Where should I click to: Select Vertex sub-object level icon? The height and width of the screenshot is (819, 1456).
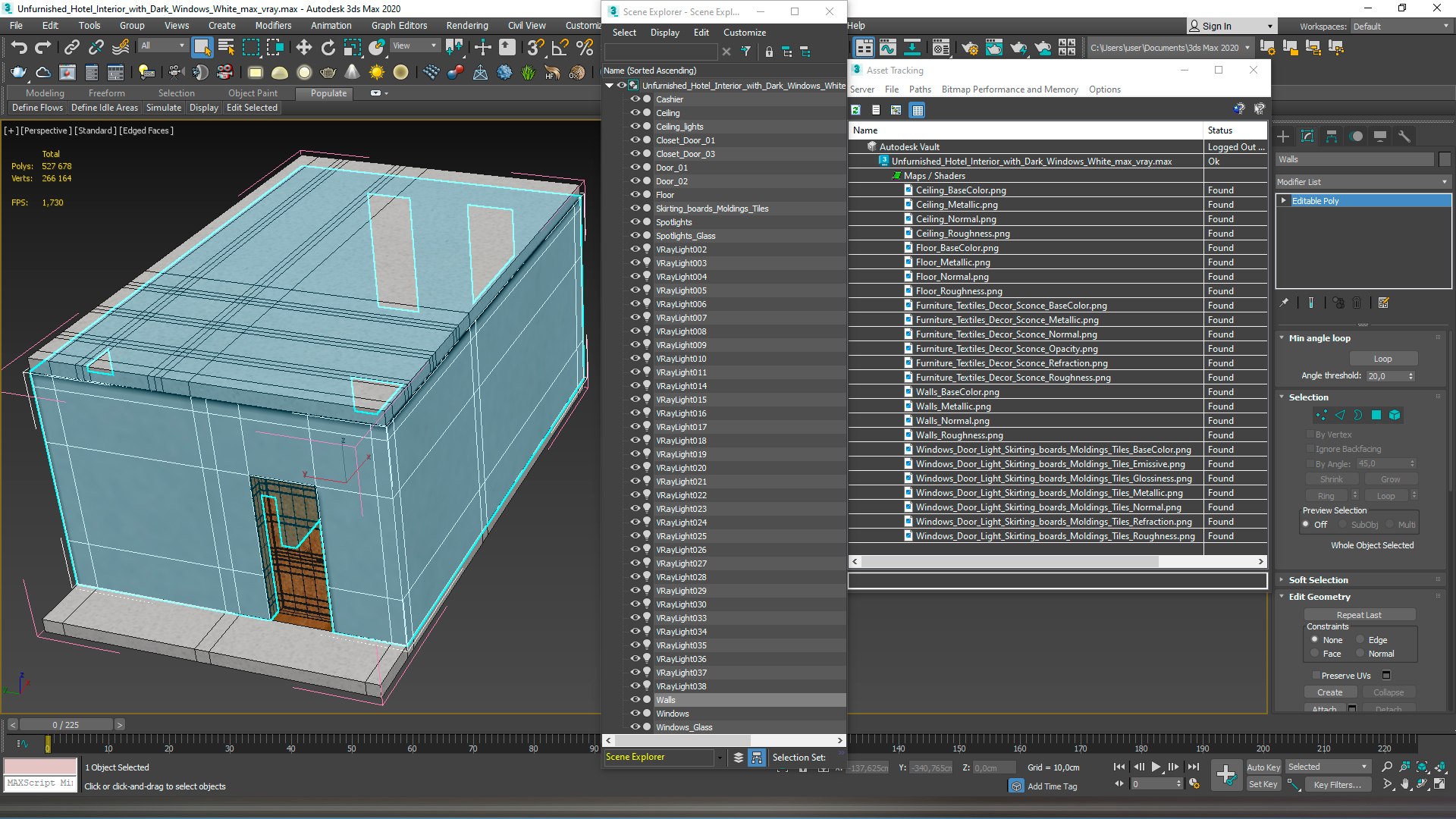(1322, 415)
